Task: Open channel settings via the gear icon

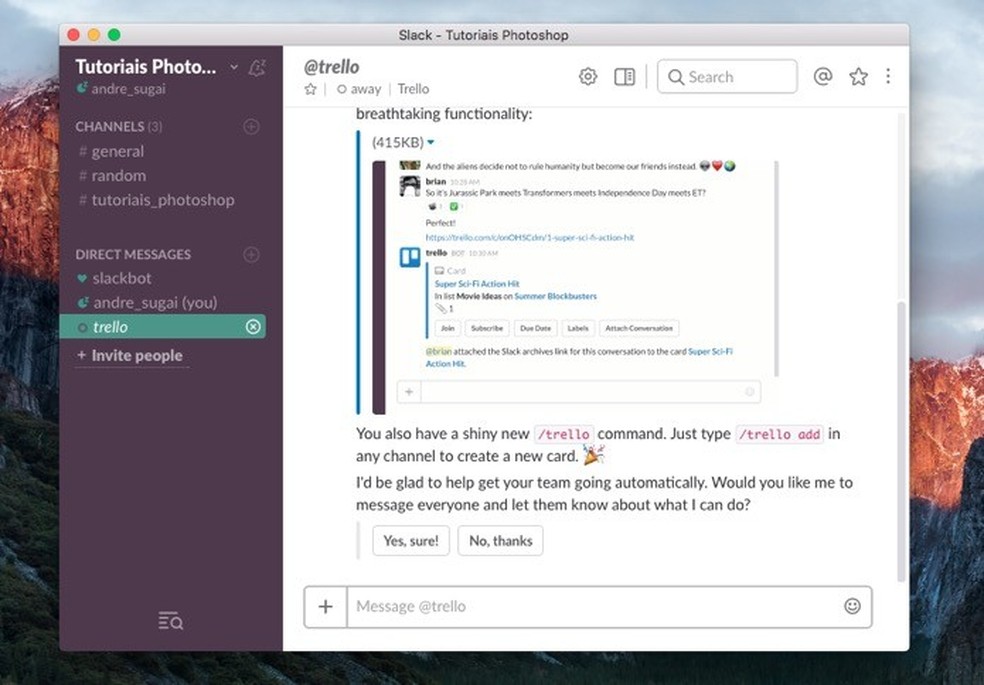Action: [587, 76]
